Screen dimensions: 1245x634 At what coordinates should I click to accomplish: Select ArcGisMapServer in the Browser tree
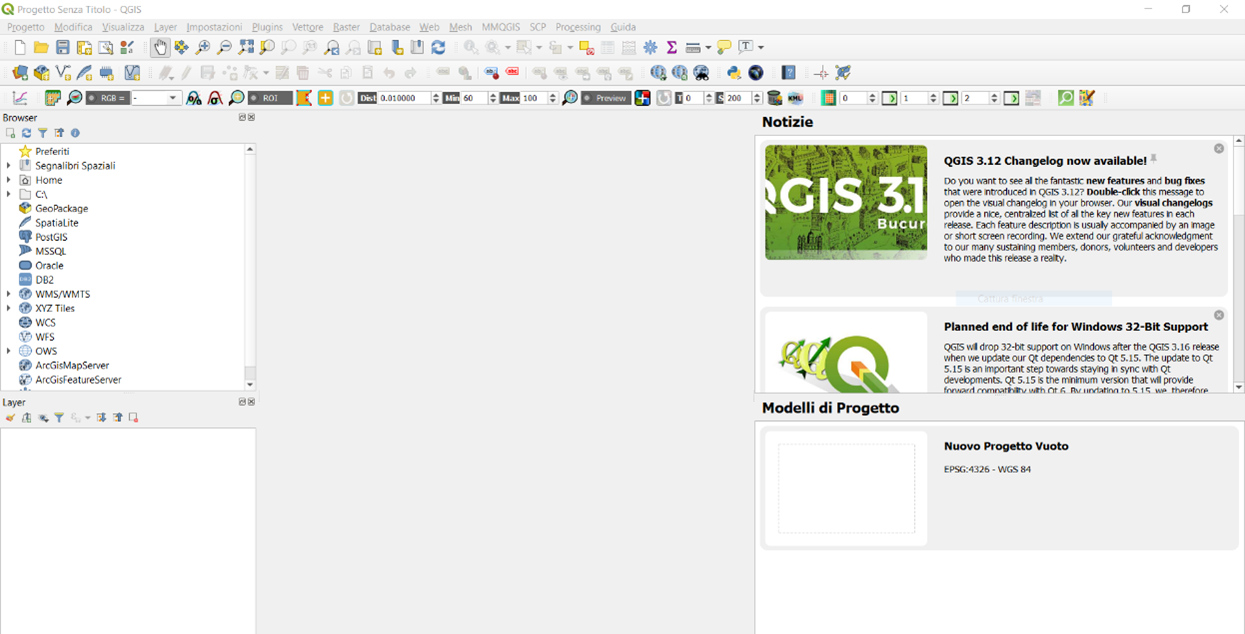(72, 366)
